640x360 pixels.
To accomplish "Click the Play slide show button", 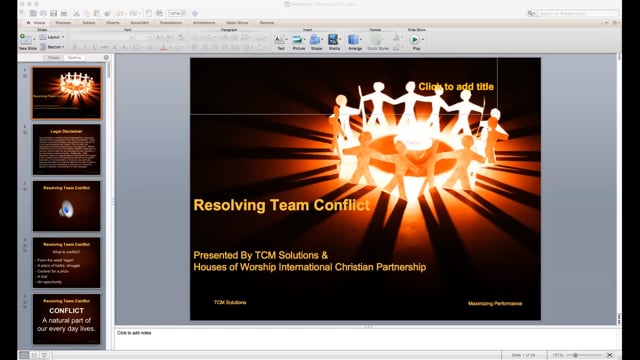I will click(414, 40).
